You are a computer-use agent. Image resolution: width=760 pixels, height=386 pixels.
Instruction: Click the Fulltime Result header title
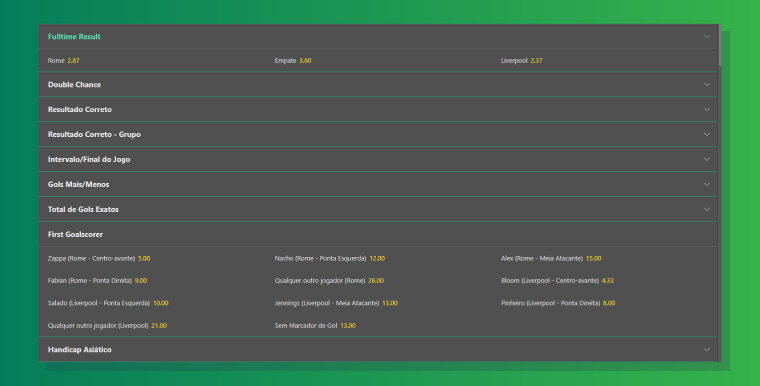click(x=74, y=36)
